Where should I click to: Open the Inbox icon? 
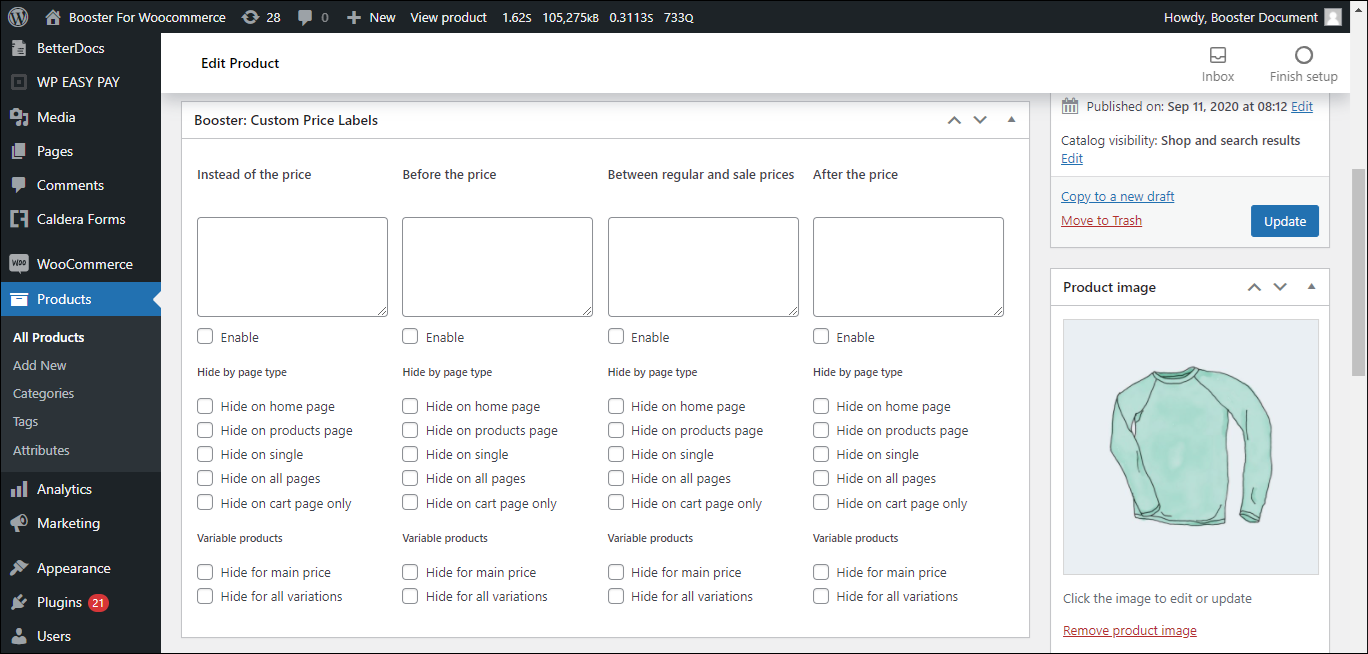pyautogui.click(x=1217, y=55)
